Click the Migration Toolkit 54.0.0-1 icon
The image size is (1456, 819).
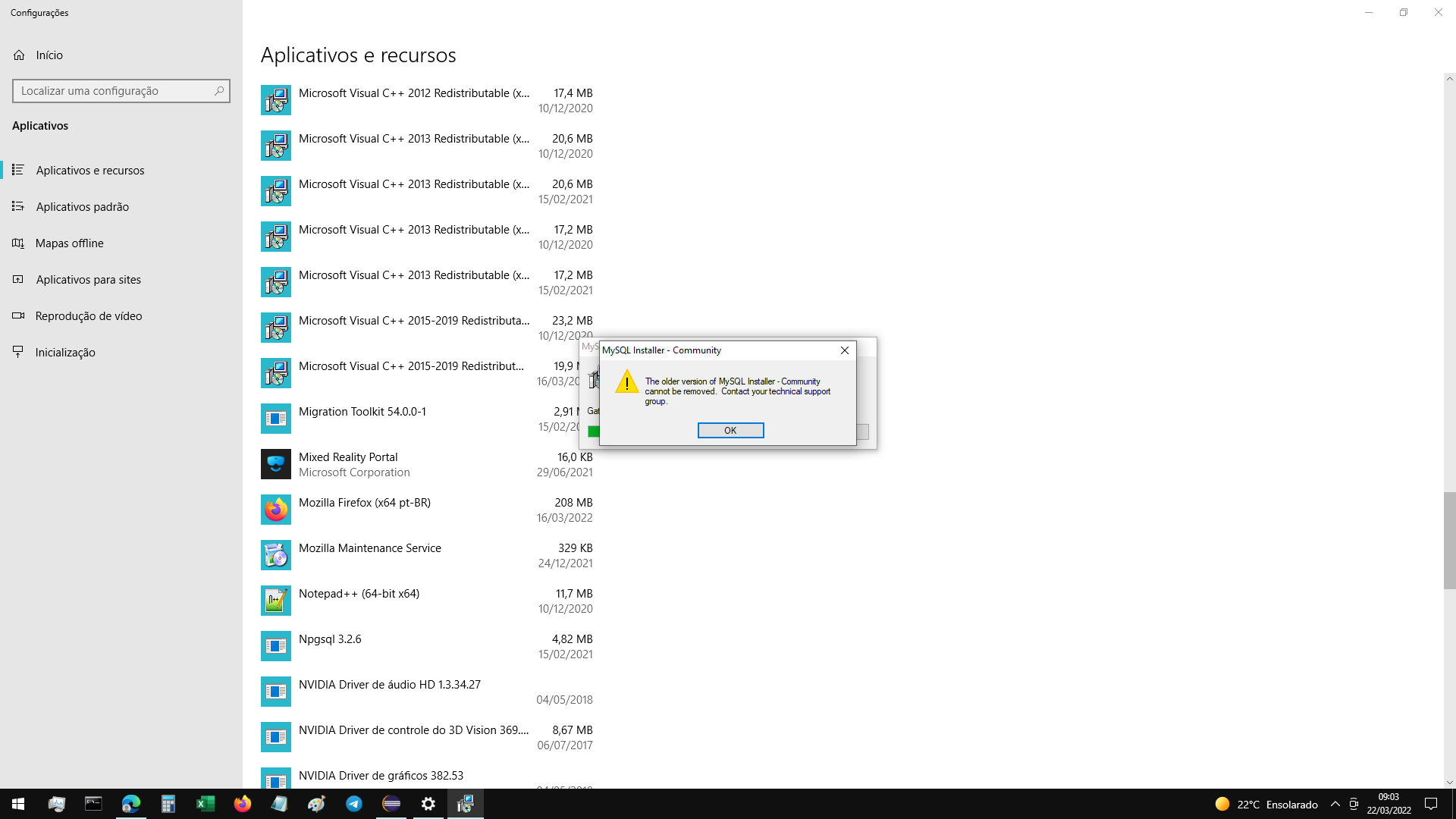[276, 419]
